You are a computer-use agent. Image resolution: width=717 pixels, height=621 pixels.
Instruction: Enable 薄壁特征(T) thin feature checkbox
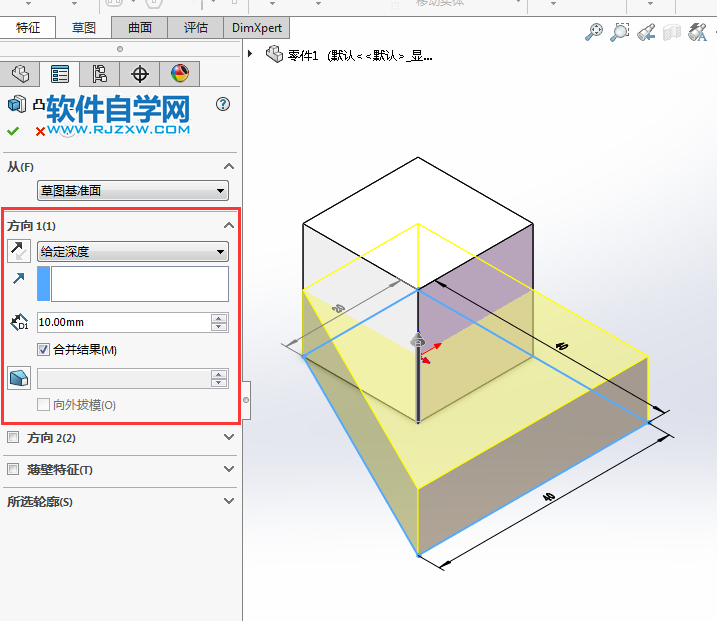[13, 469]
